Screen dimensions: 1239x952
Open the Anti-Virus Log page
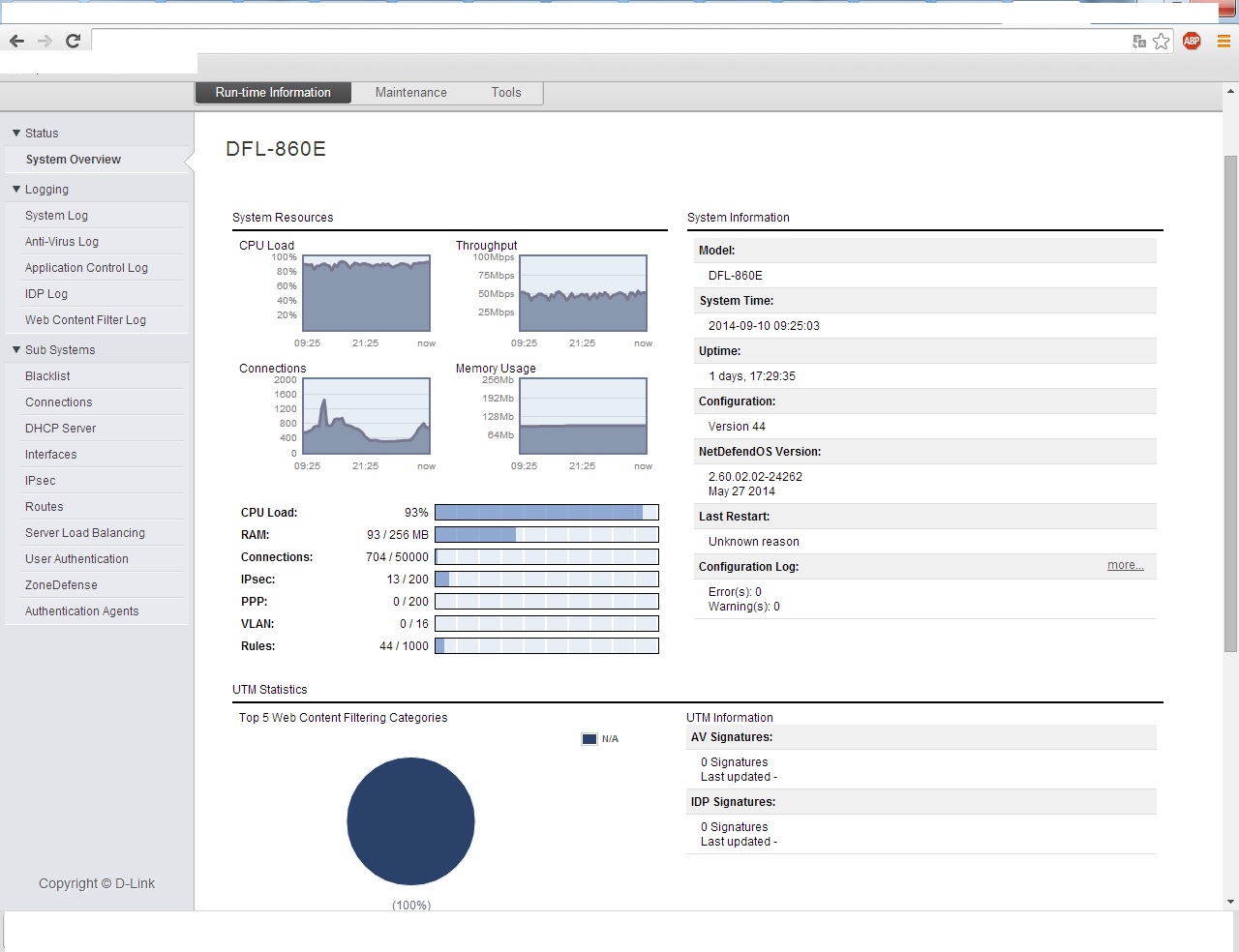(62, 242)
